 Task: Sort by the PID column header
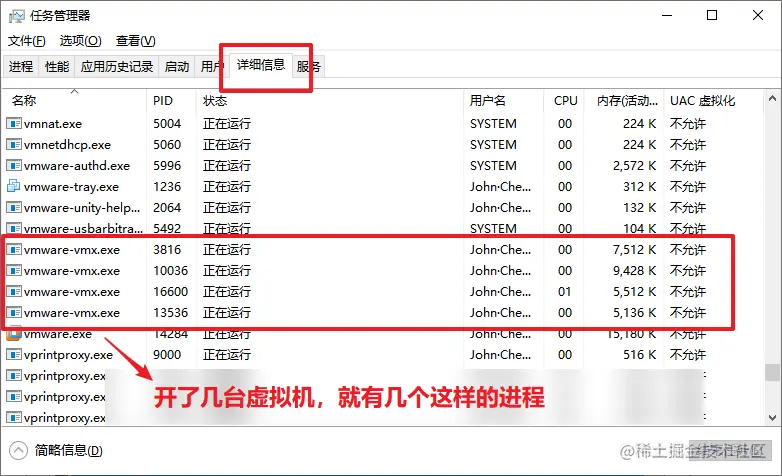click(172, 100)
